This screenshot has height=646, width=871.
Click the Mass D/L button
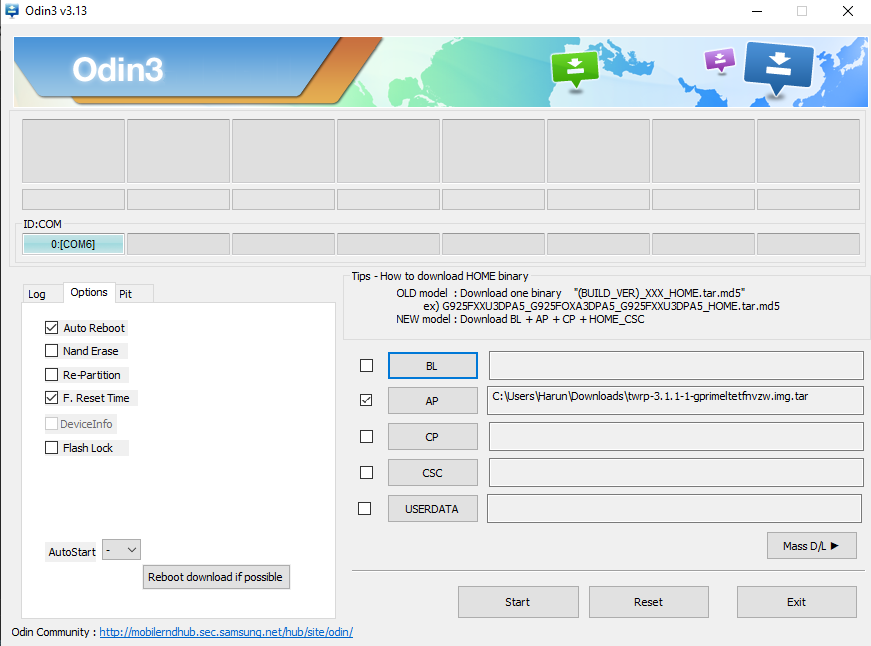coord(812,546)
